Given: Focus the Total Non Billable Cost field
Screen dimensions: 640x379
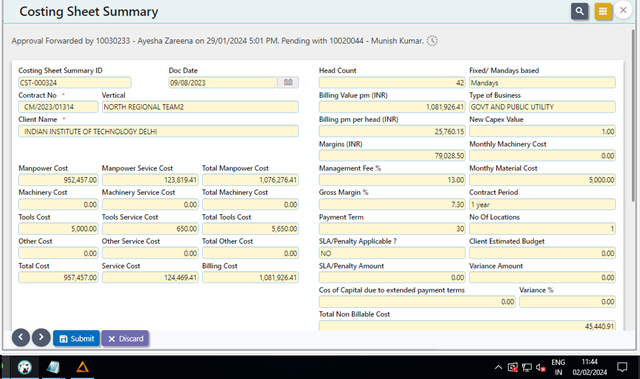Looking at the screenshot, I should pyautogui.click(x=467, y=326).
